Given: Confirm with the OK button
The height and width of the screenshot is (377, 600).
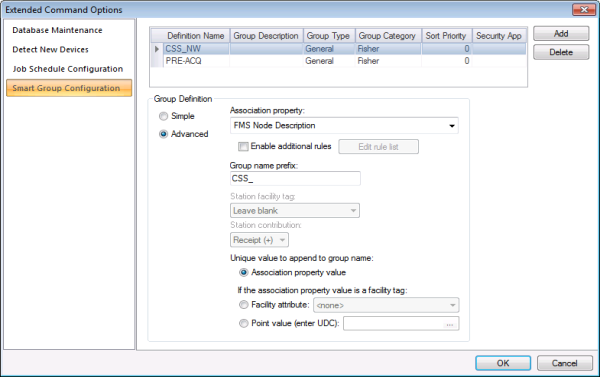Looking at the screenshot, I should [x=503, y=363].
